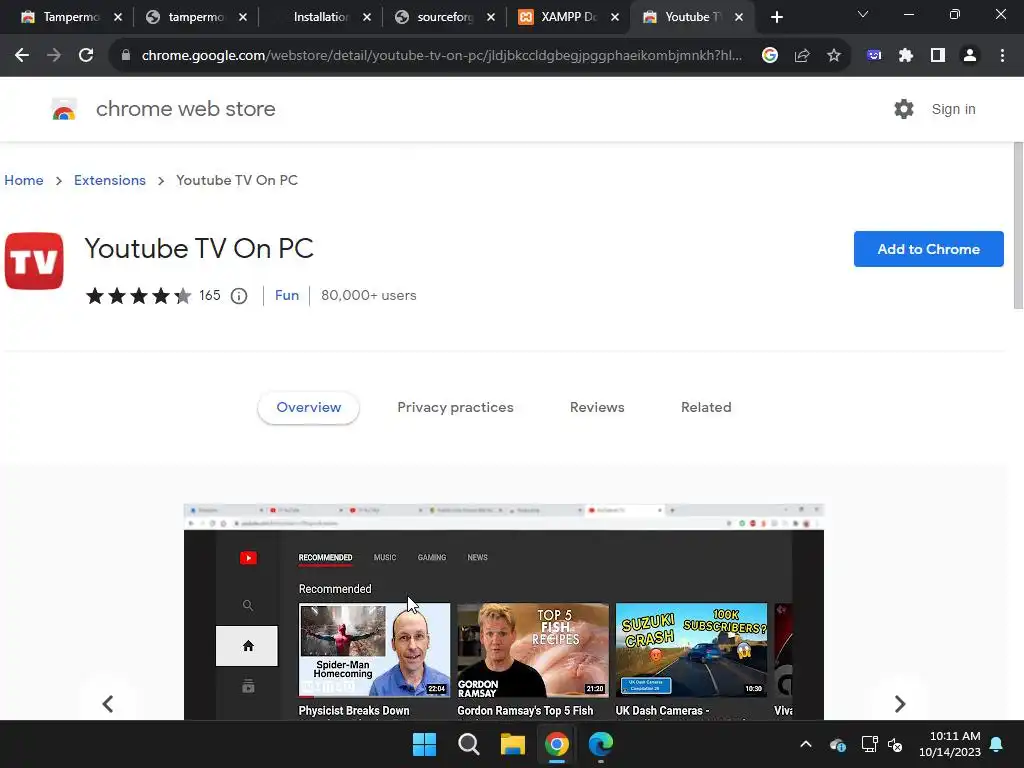Image resolution: width=1024 pixels, height=768 pixels.
Task: Open the tab search dropdown arrow
Action: pyautogui.click(x=863, y=14)
